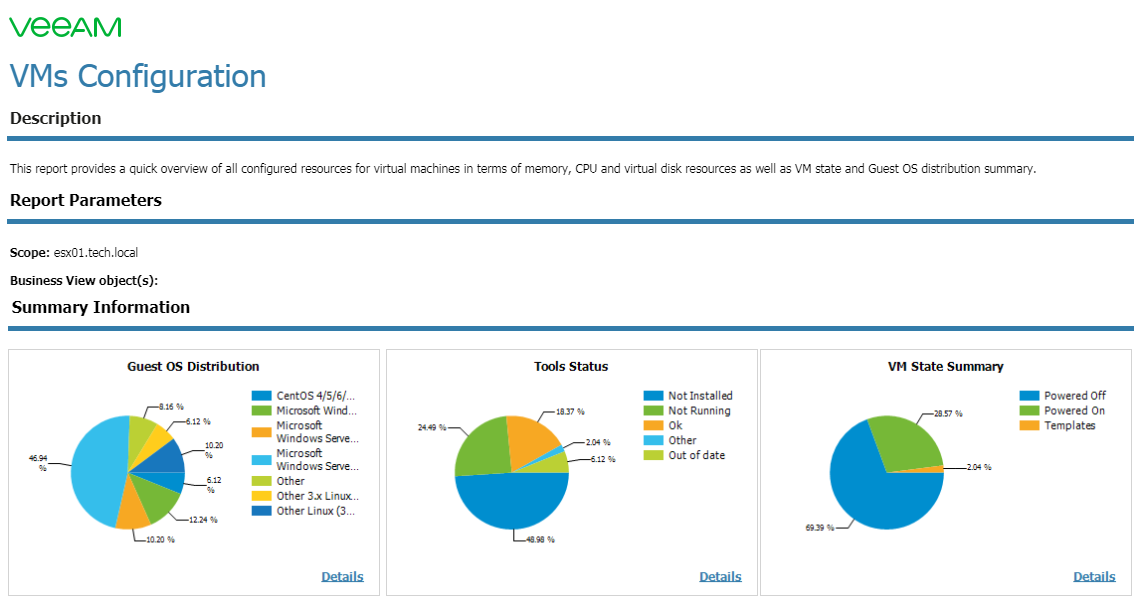Click the 2.04 % label on Tools Status chart
This screenshot has height=604, width=1140.
tap(598, 442)
